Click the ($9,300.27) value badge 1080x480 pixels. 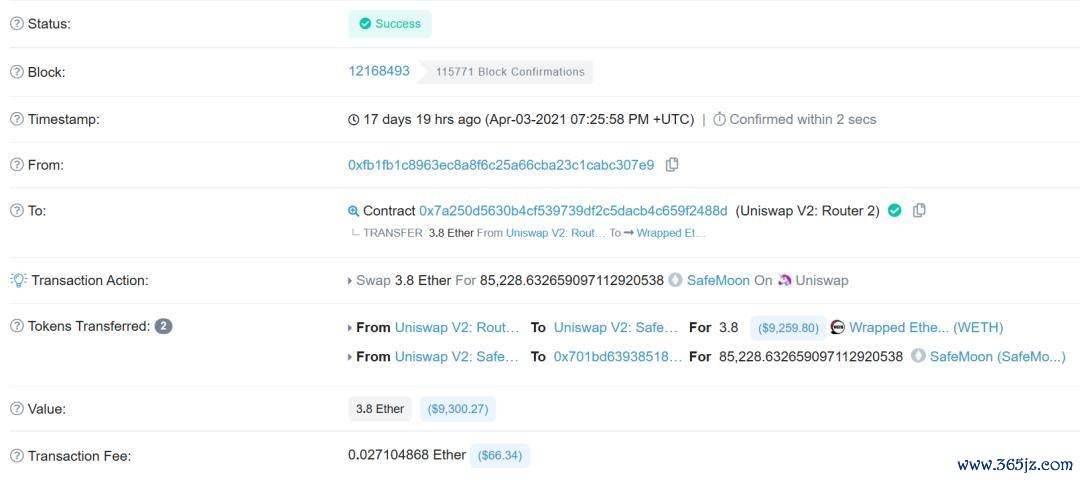(457, 409)
